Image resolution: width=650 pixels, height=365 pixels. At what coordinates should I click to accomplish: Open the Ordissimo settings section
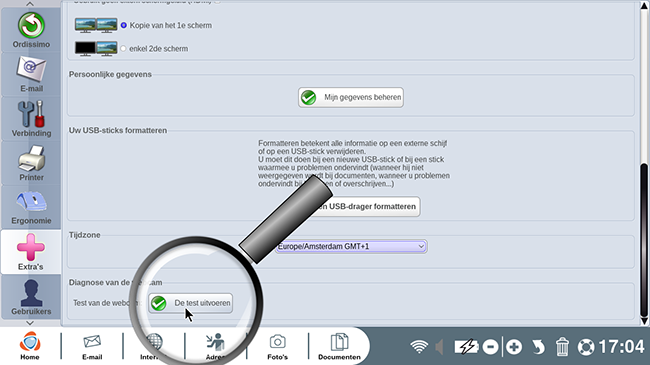[x=31, y=30]
